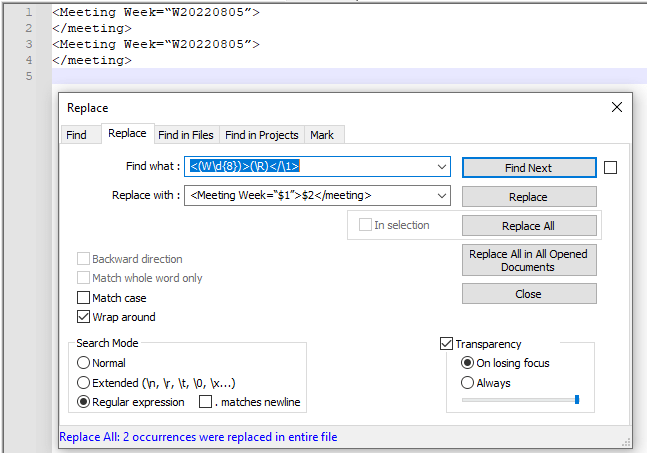Uncheck the Transparency checkbox
The width and height of the screenshot is (647, 453).
pyautogui.click(x=446, y=343)
